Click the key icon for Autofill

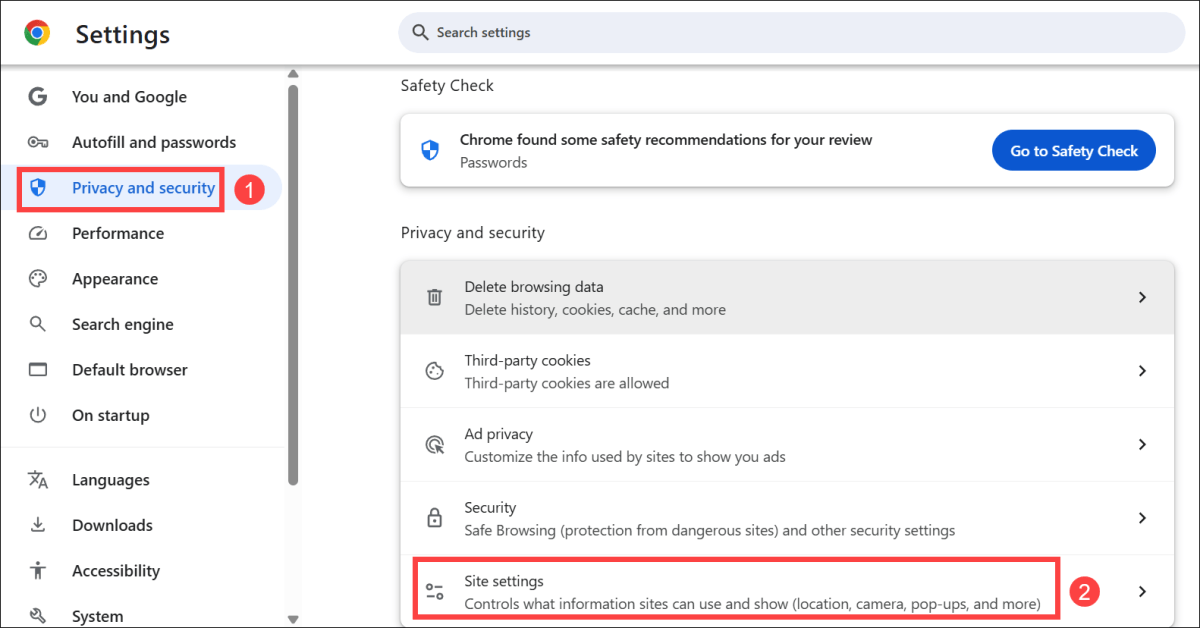point(38,143)
